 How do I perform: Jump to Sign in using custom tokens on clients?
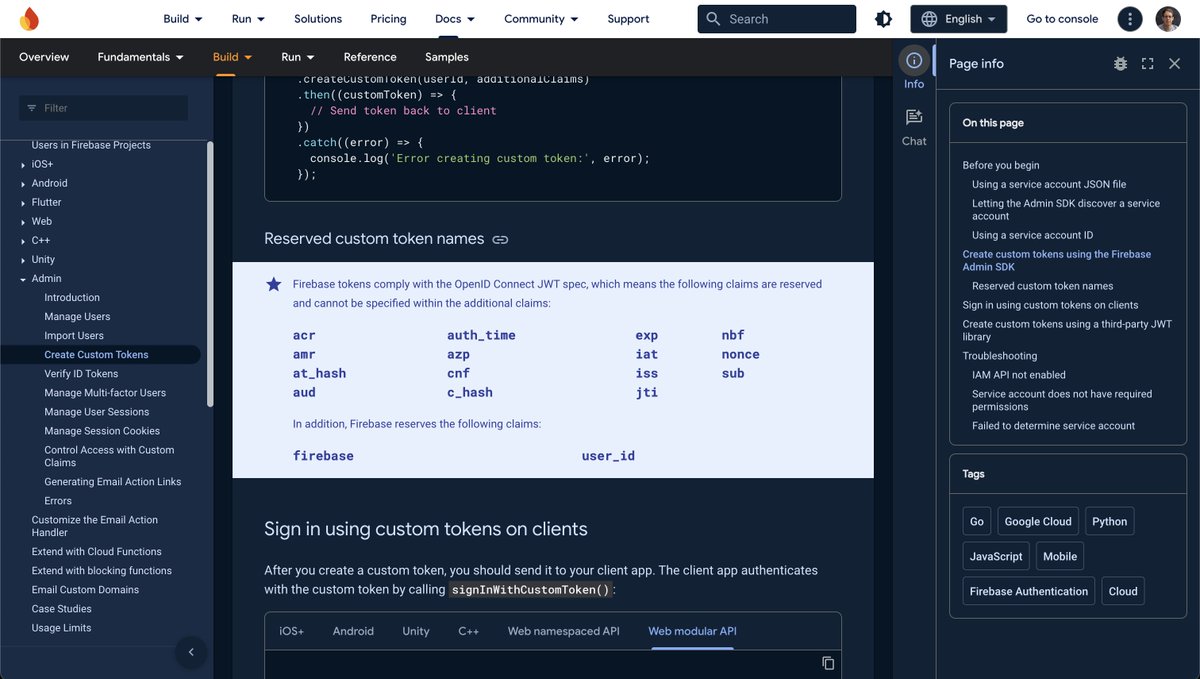1050,305
